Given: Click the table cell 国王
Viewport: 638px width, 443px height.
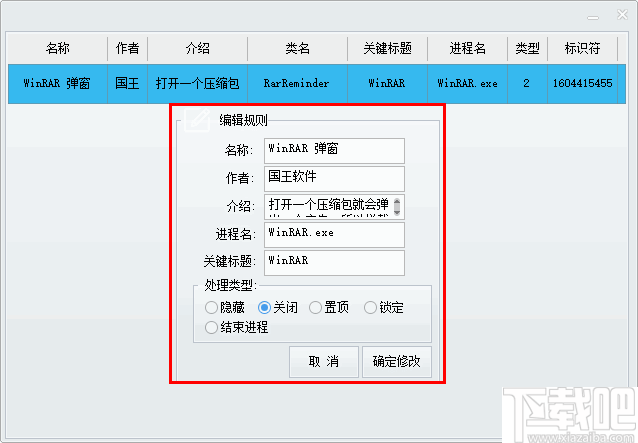Looking at the screenshot, I should [127, 84].
